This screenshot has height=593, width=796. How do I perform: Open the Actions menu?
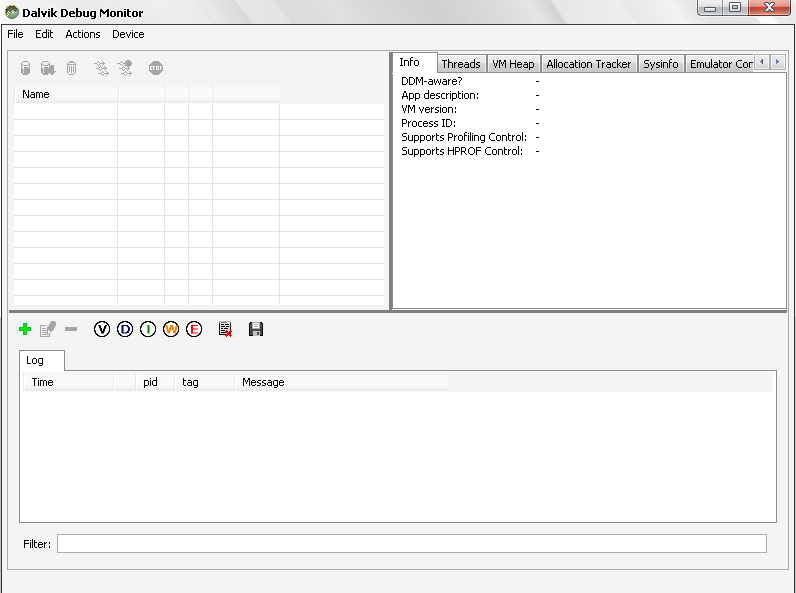pos(83,34)
